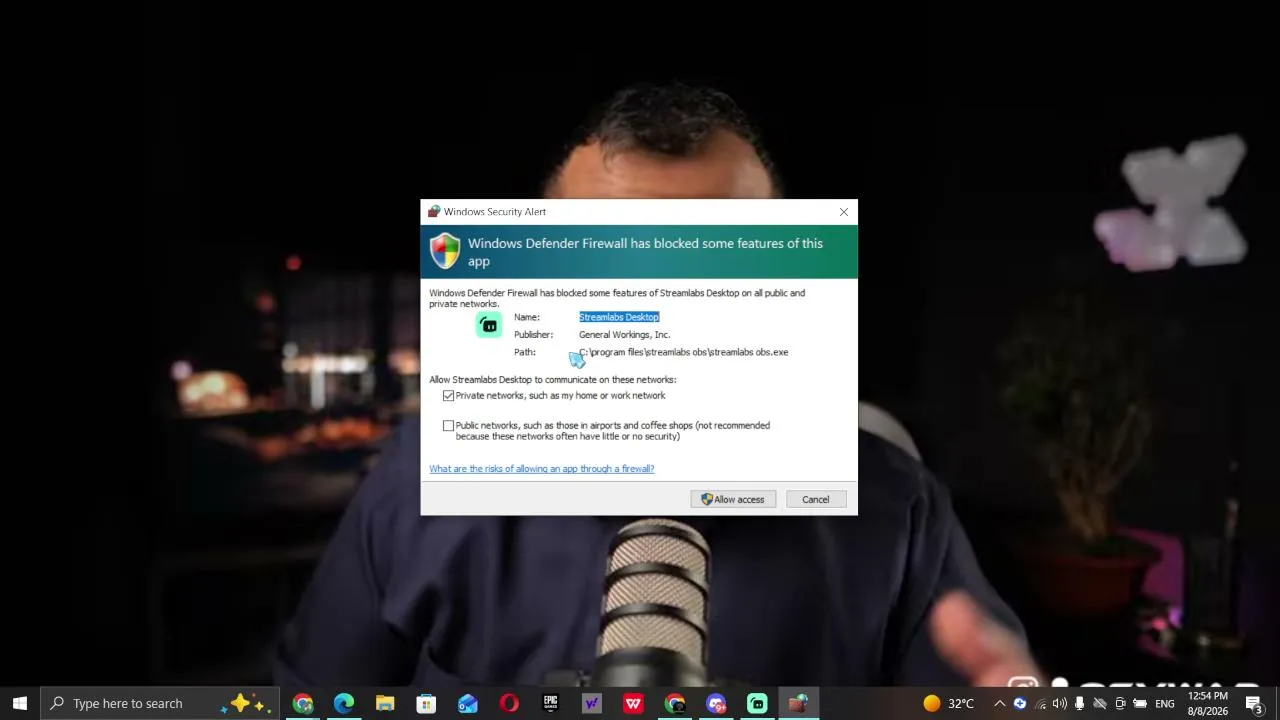The height and width of the screenshot is (720, 1280).
Task: Click the taskbar search box
Action: [160, 703]
